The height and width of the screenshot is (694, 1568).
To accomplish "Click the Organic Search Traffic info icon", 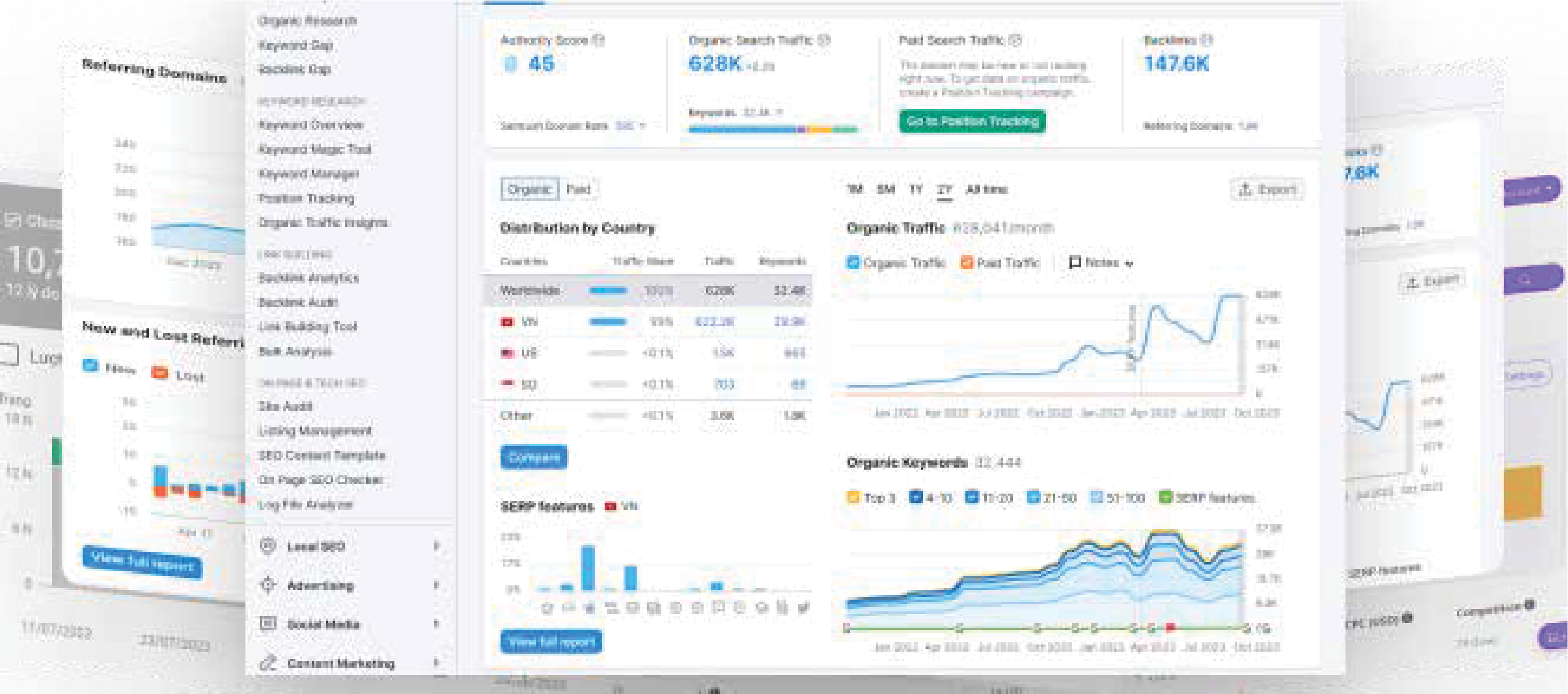I will (824, 40).
